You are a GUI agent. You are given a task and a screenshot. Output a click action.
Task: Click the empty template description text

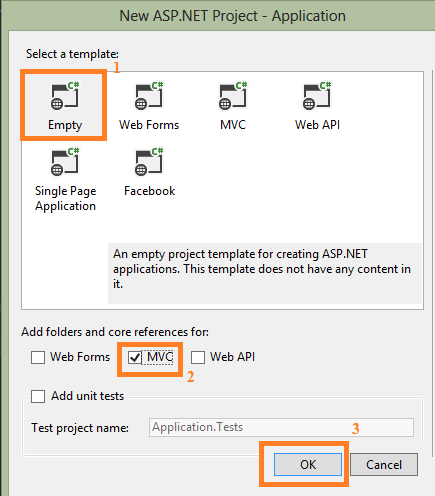point(262,269)
